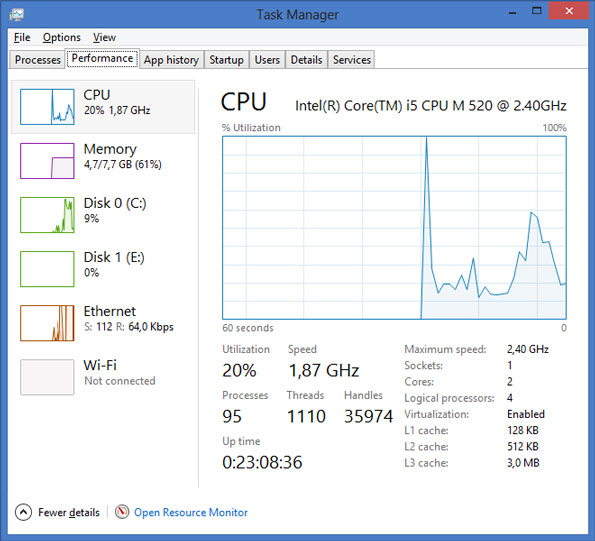Switch to the Users tab

(x=267, y=60)
